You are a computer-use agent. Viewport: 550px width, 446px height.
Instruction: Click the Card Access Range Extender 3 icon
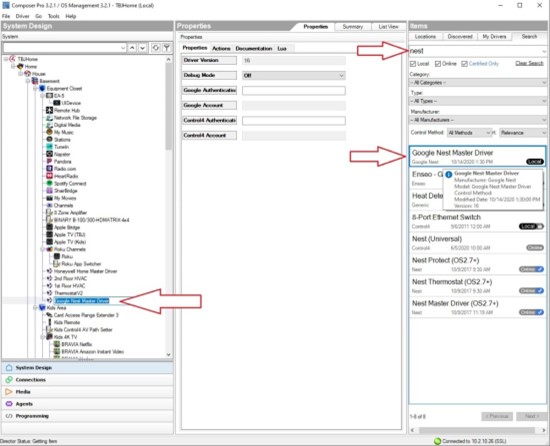49,315
